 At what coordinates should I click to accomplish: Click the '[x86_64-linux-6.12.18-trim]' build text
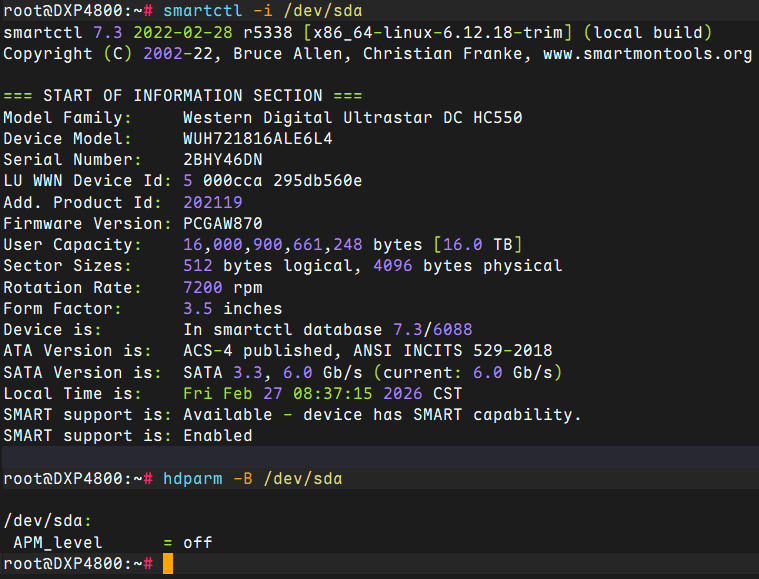click(438, 32)
